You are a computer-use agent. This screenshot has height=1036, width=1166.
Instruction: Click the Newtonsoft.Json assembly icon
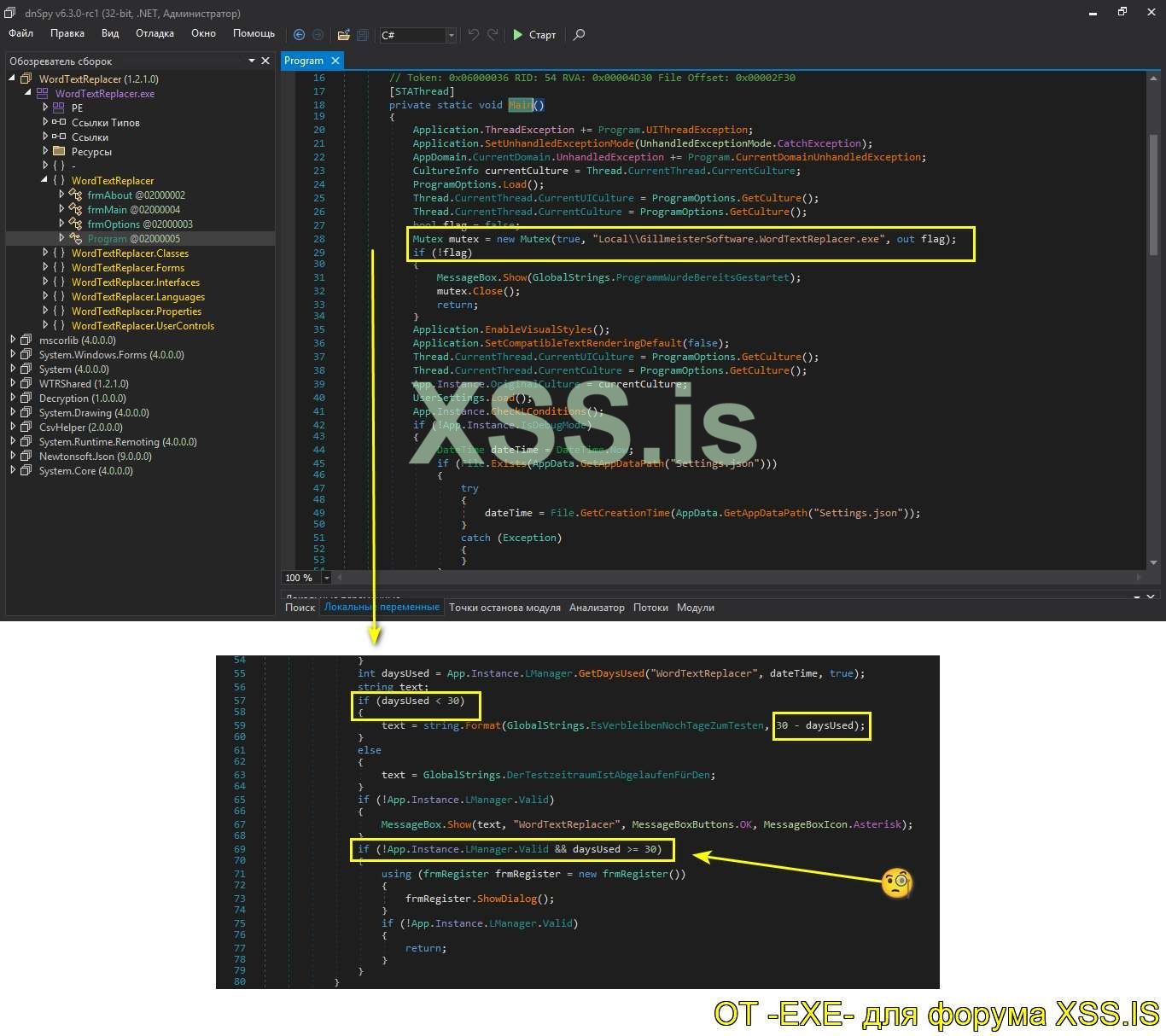26,456
